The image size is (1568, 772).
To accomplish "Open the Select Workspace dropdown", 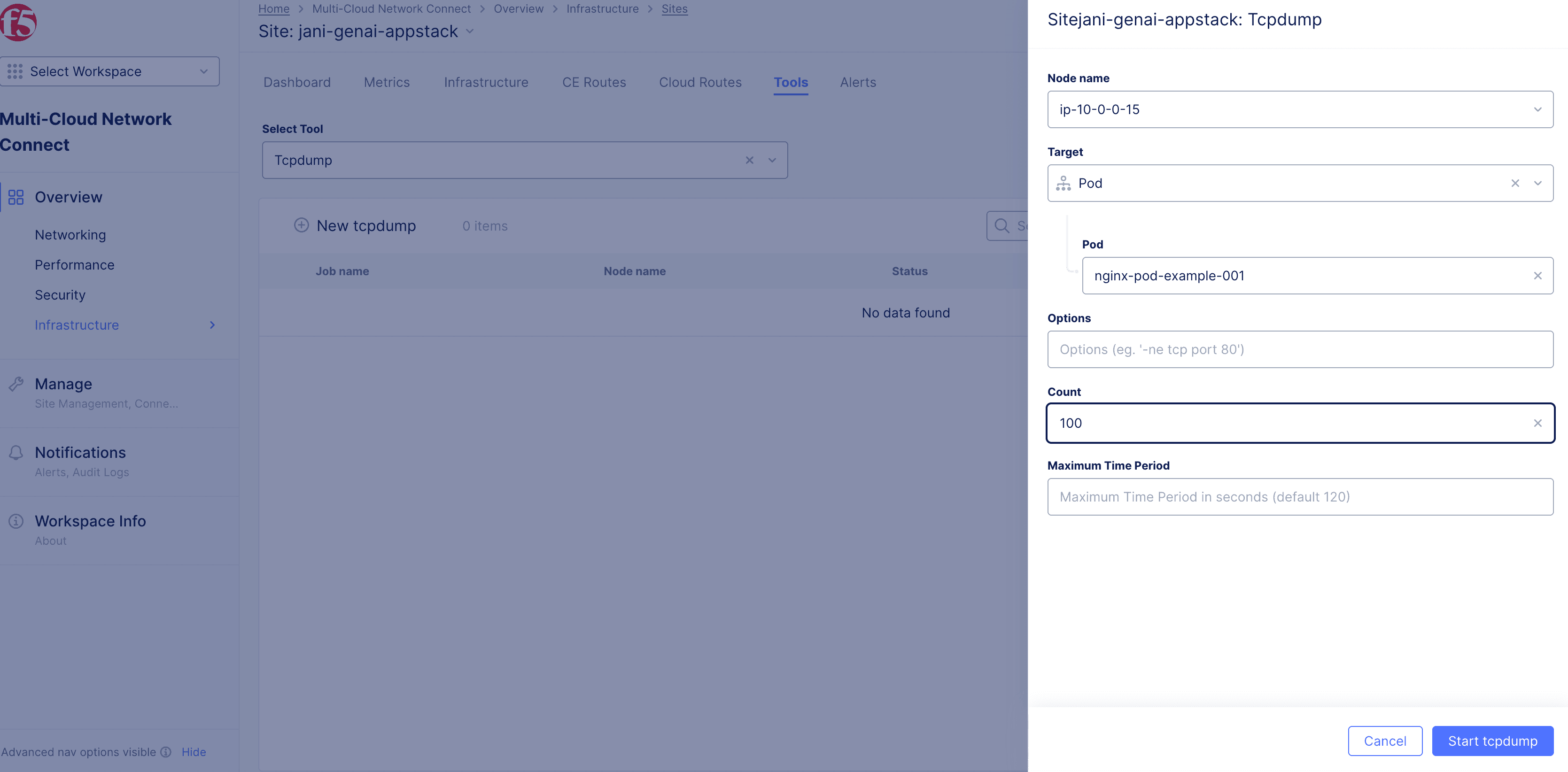I will point(109,71).
